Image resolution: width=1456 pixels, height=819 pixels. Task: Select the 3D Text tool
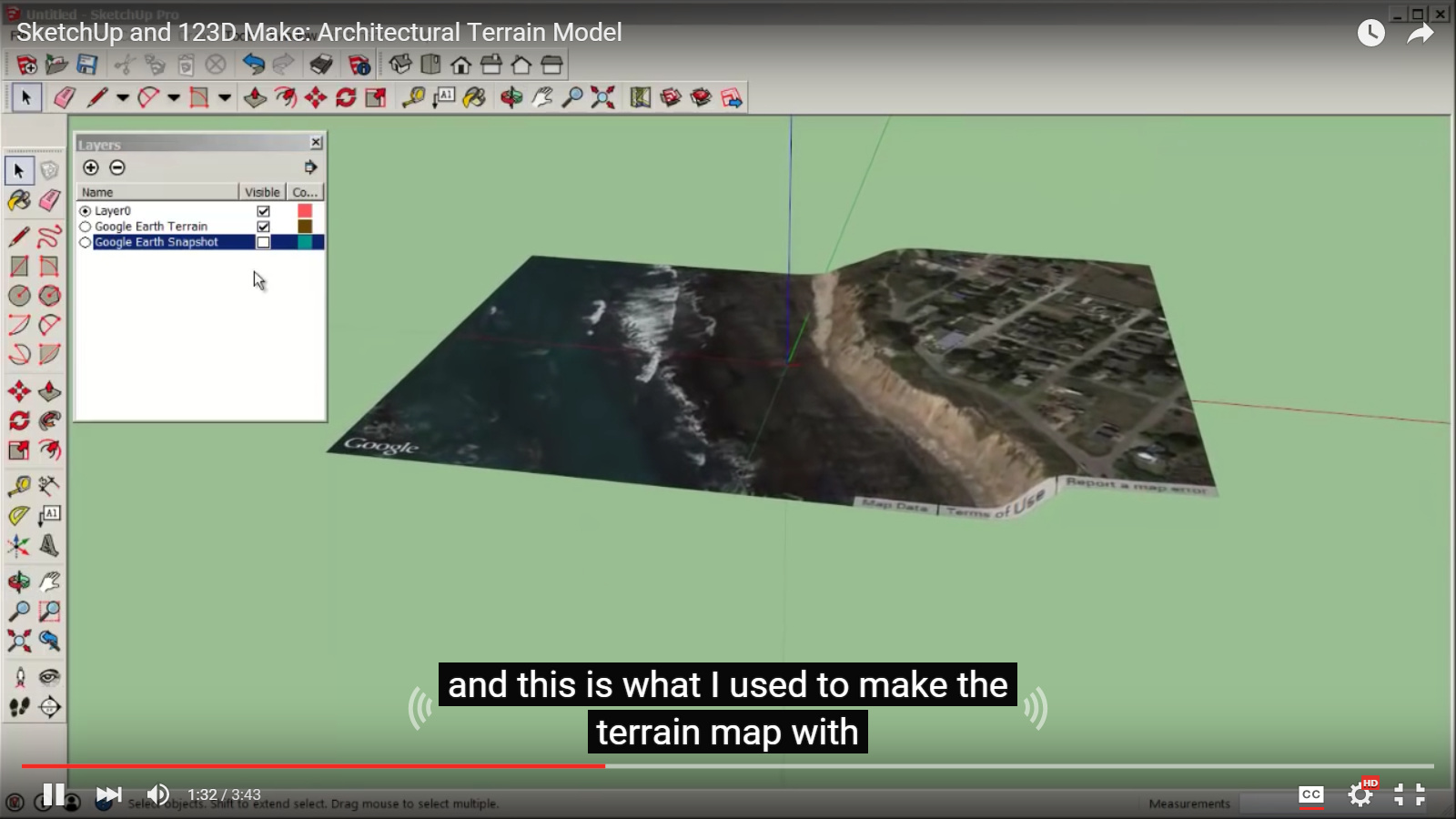(x=49, y=545)
